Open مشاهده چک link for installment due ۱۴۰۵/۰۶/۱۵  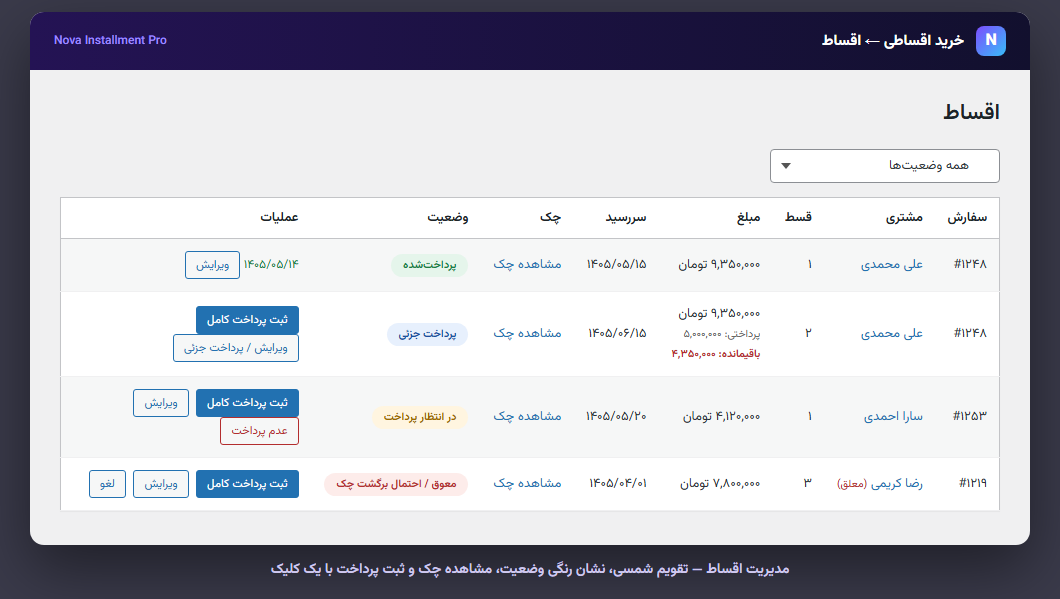tap(527, 333)
